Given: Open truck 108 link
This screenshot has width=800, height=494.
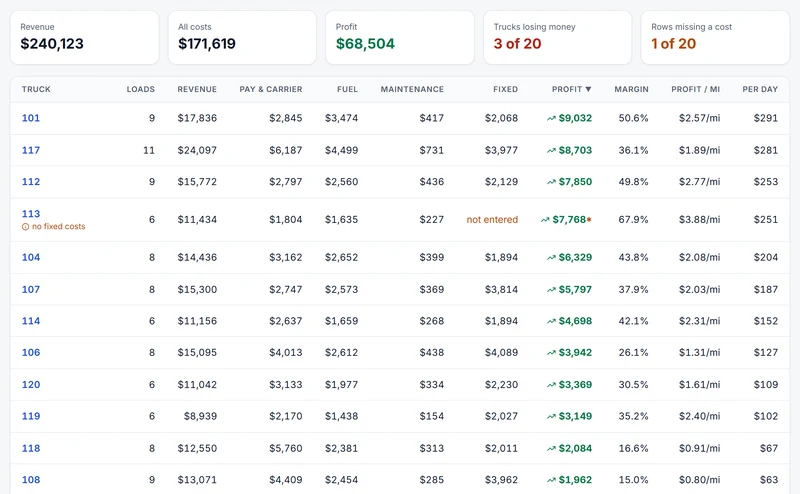Looking at the screenshot, I should click(31, 480).
